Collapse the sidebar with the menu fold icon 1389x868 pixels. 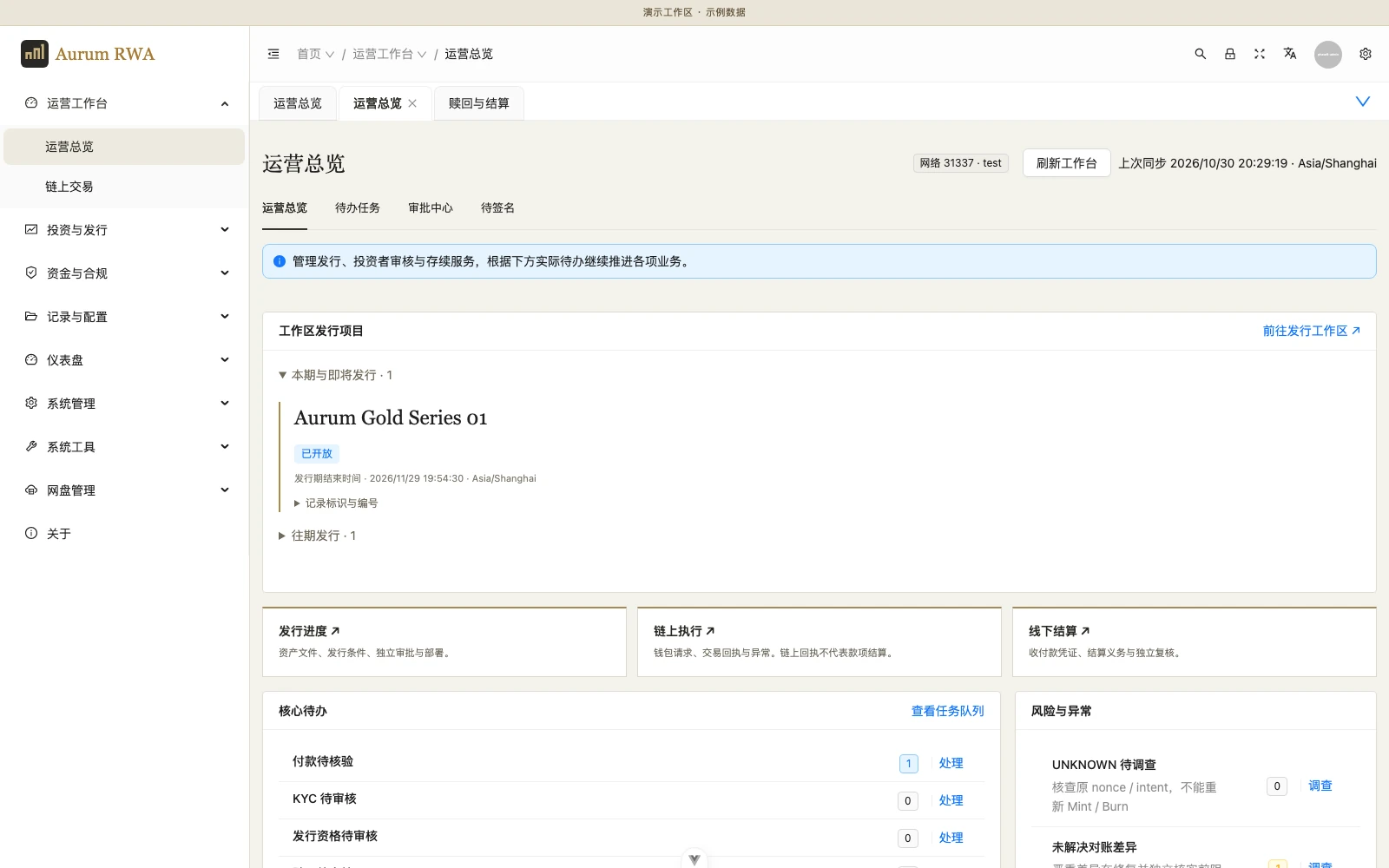click(273, 54)
